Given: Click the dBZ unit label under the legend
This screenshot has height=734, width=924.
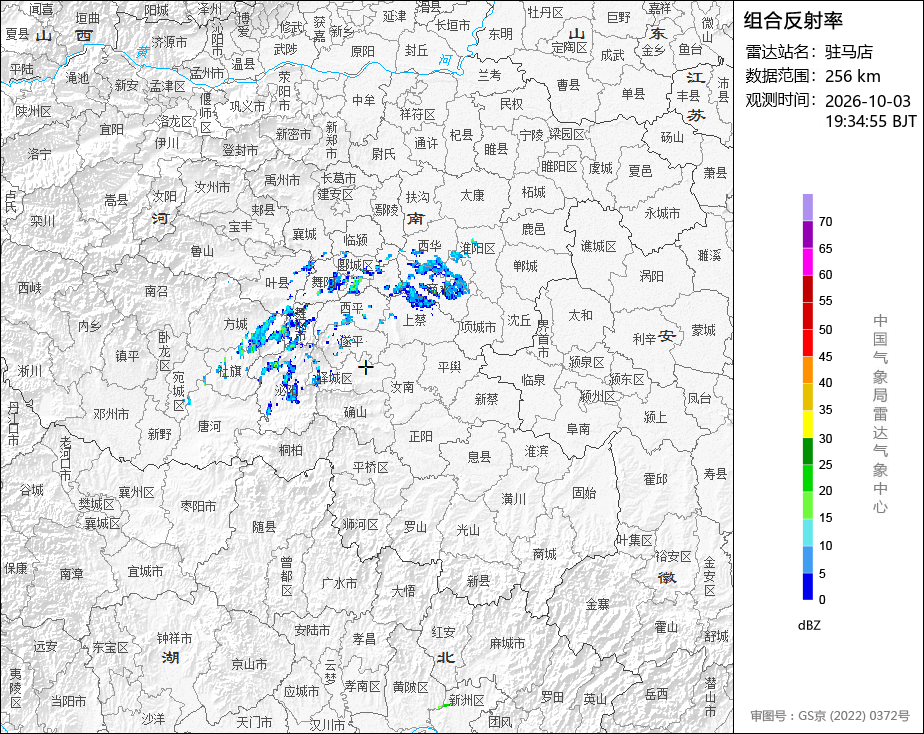Looking at the screenshot, I should [x=809, y=625].
